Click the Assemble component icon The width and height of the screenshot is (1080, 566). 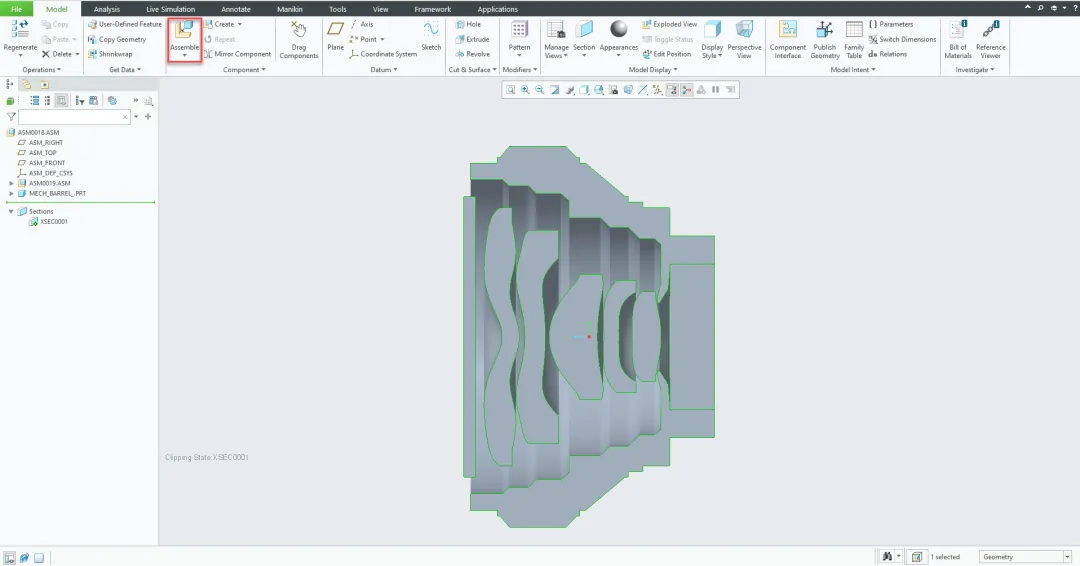184,30
